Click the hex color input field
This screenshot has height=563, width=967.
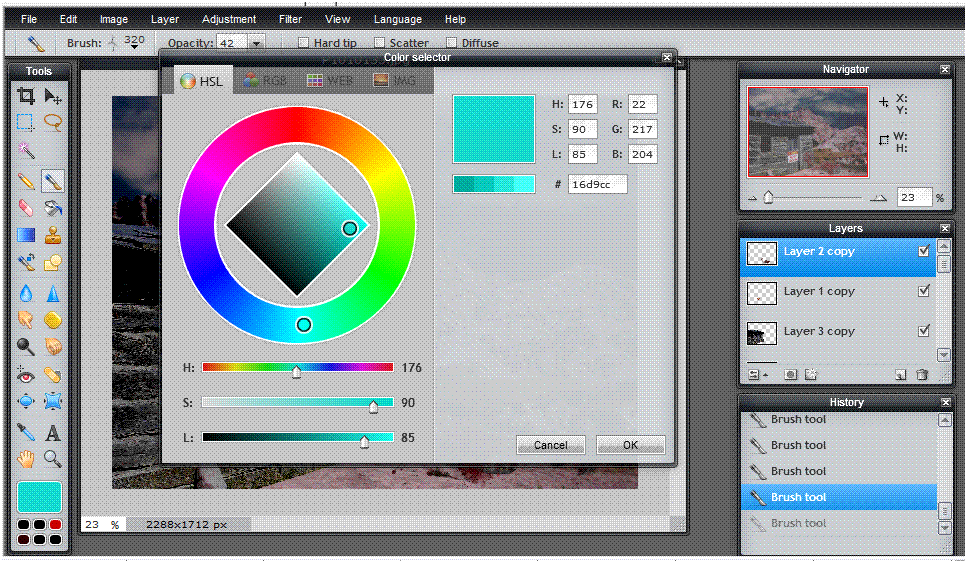596,184
